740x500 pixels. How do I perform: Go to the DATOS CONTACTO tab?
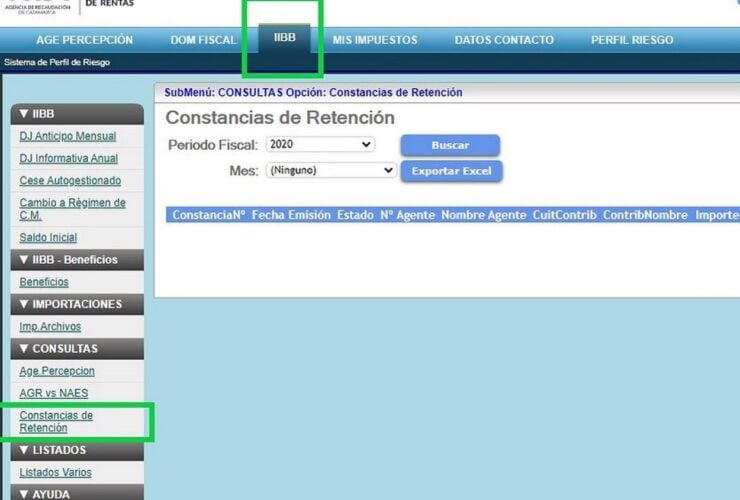[x=503, y=40]
